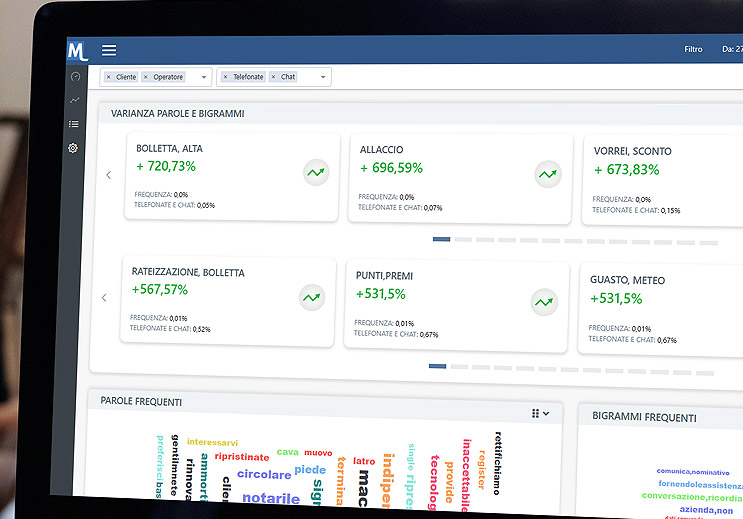Remove the Chat filter tag
The image size is (743, 519).
click(x=273, y=77)
